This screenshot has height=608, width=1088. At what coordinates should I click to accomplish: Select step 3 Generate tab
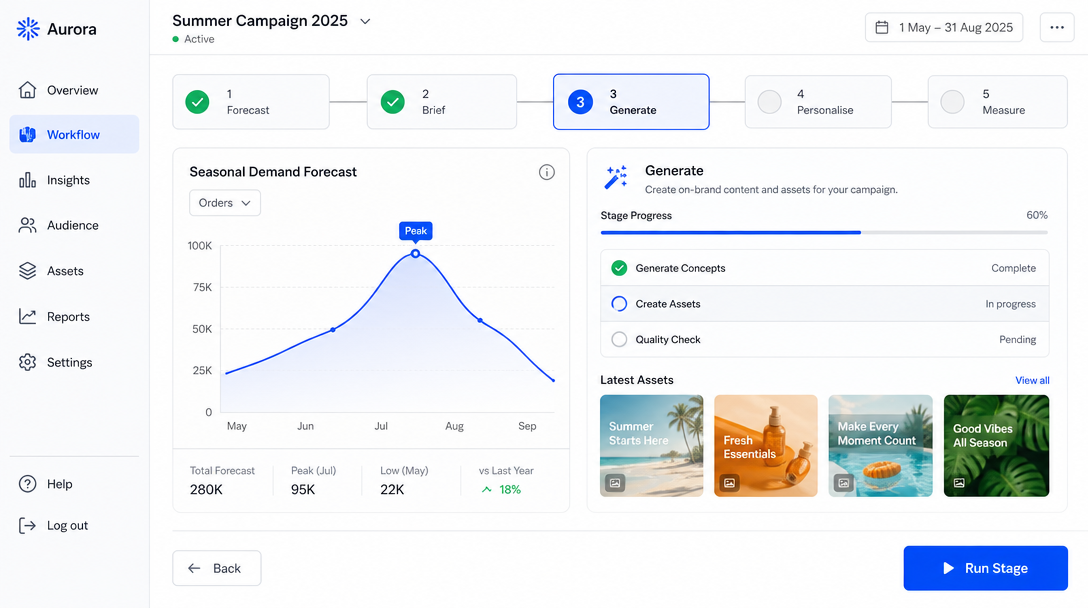point(631,102)
